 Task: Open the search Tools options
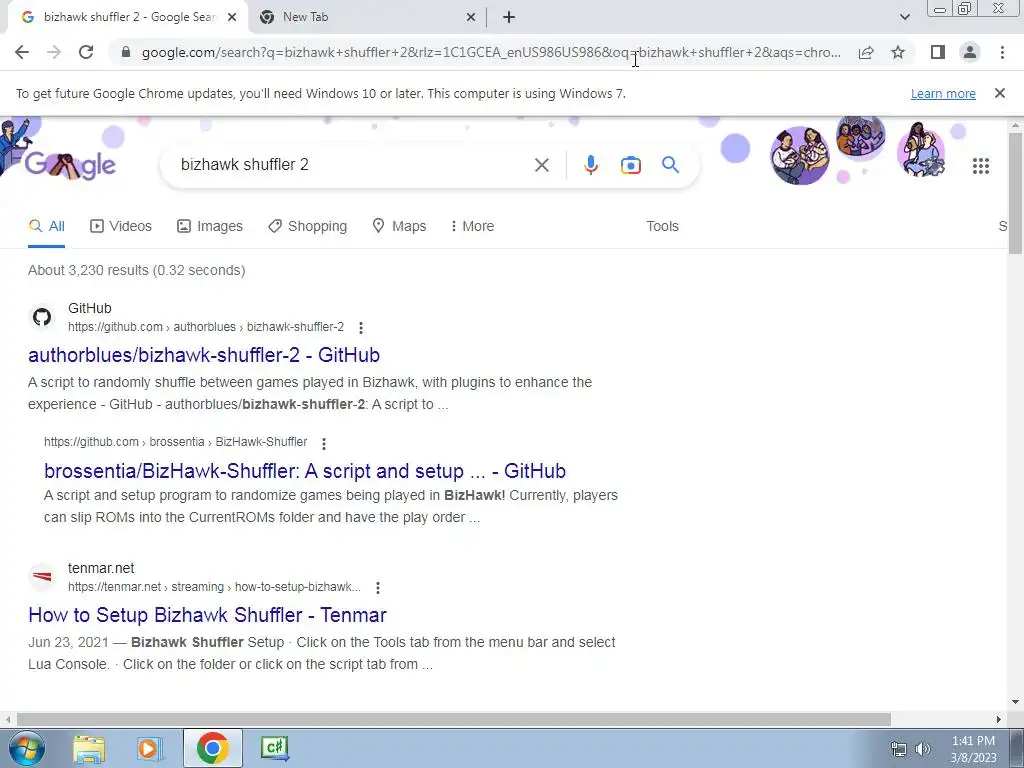662,226
